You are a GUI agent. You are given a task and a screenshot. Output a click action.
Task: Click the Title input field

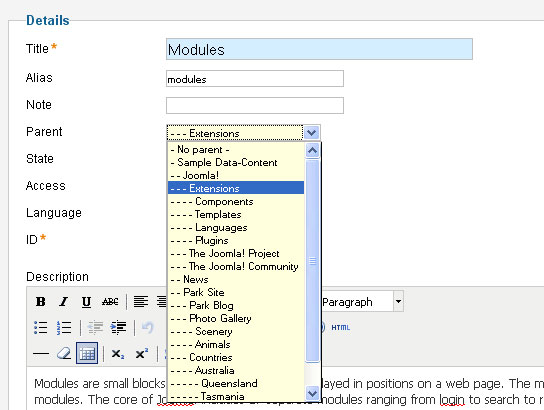(319, 49)
